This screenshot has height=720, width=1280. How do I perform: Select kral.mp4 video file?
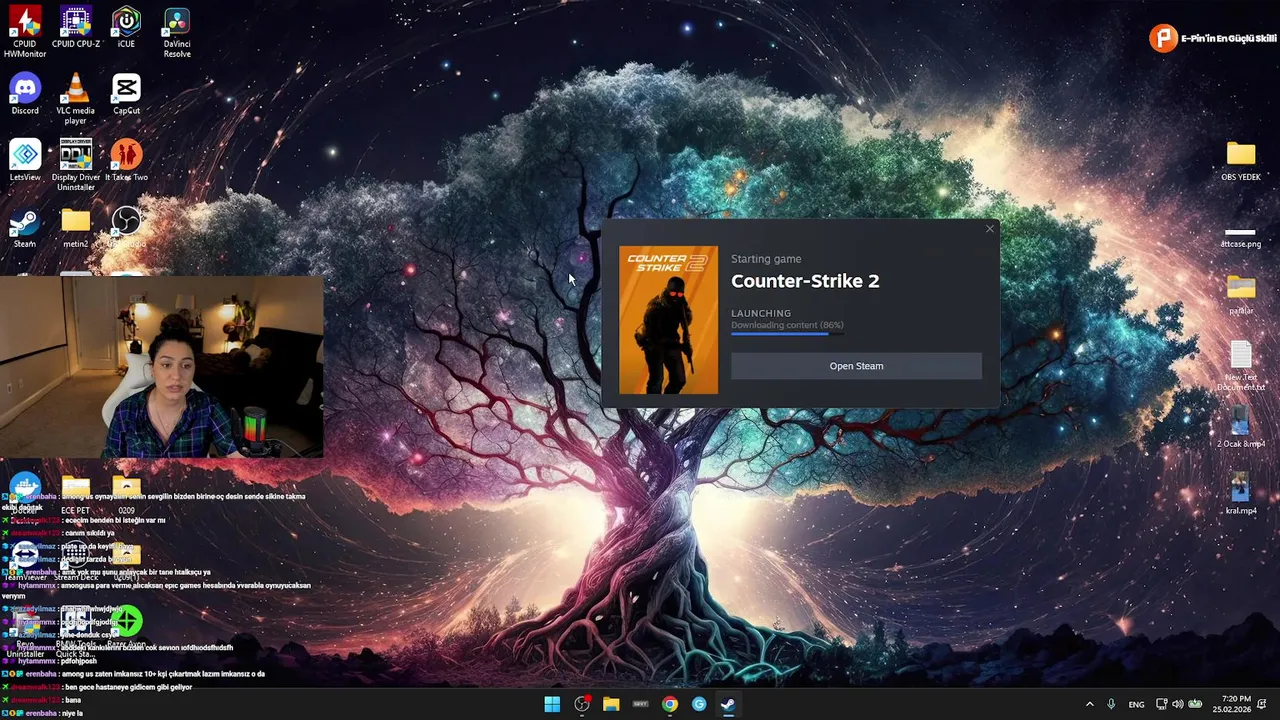click(x=1241, y=494)
